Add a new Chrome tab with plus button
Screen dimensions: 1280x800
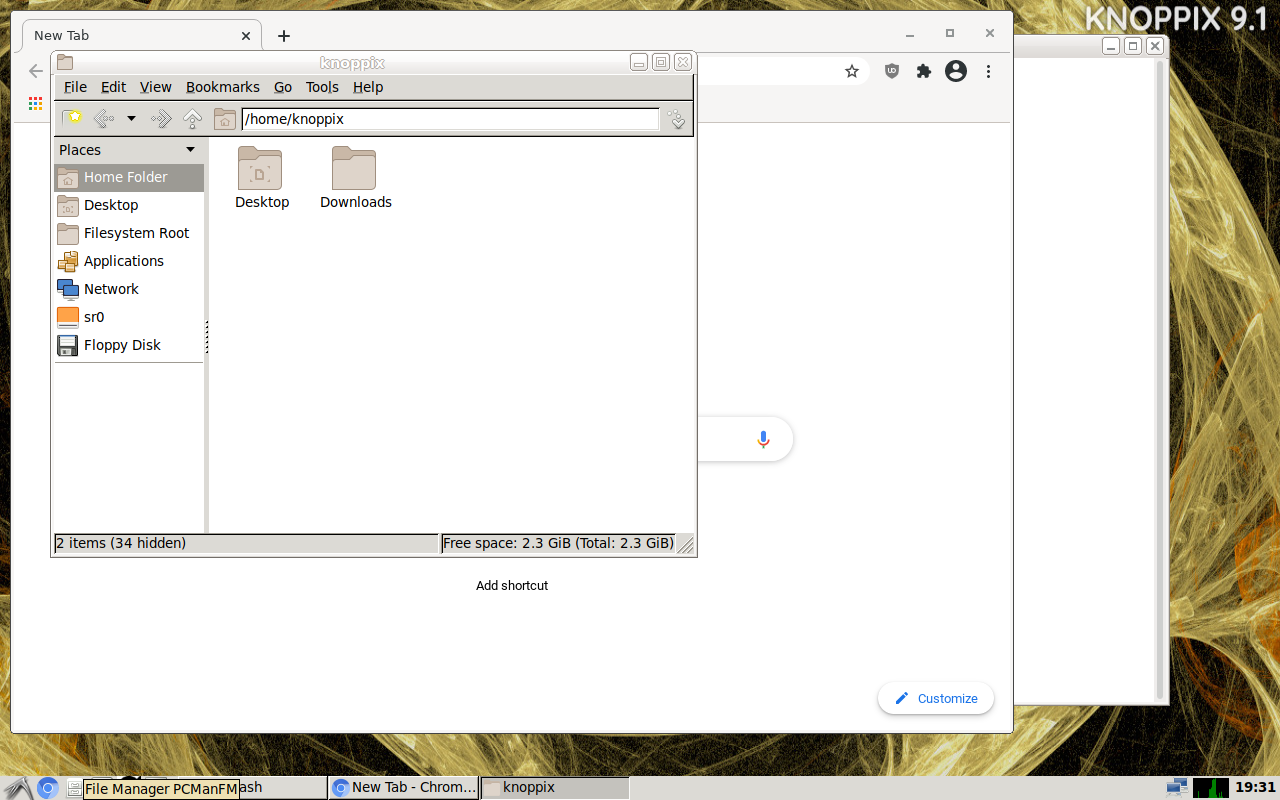point(284,36)
